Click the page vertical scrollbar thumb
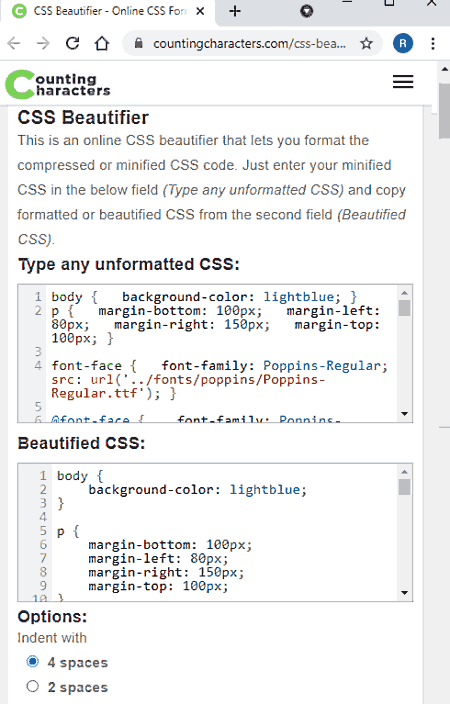Image resolution: width=450 pixels, height=704 pixels. 444,110
